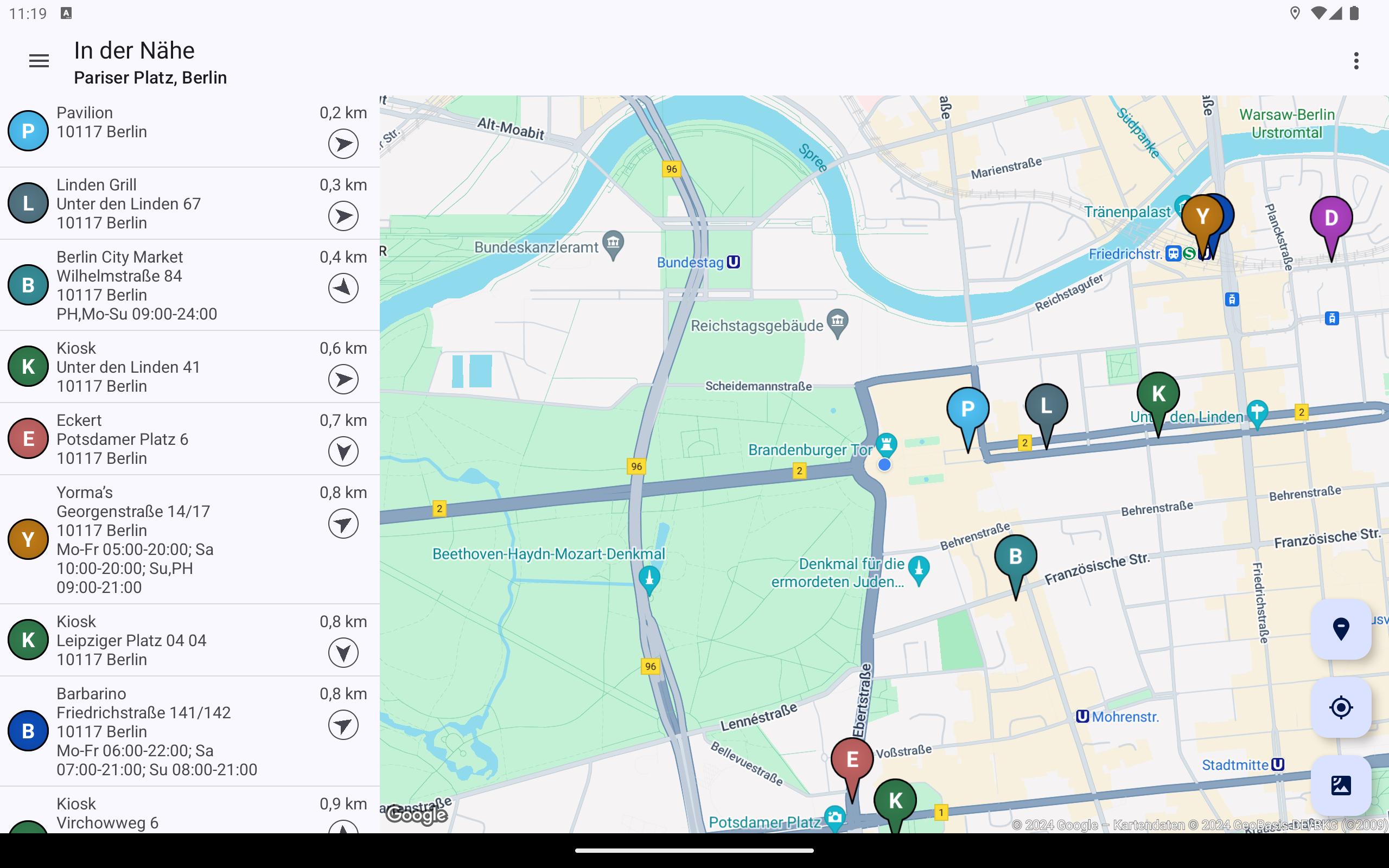
Task: Open the hamburger navigation menu
Action: click(x=39, y=61)
